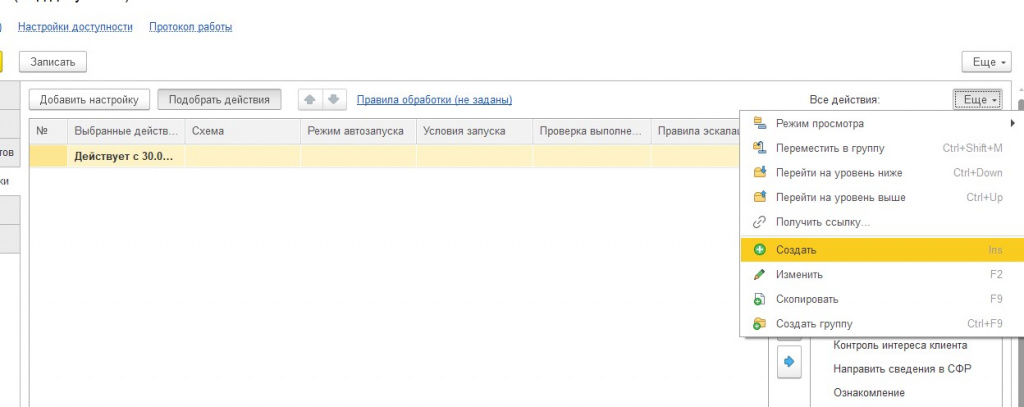Select Контроль интереса клиента in list
The width and height of the screenshot is (1024, 407).
point(900,345)
